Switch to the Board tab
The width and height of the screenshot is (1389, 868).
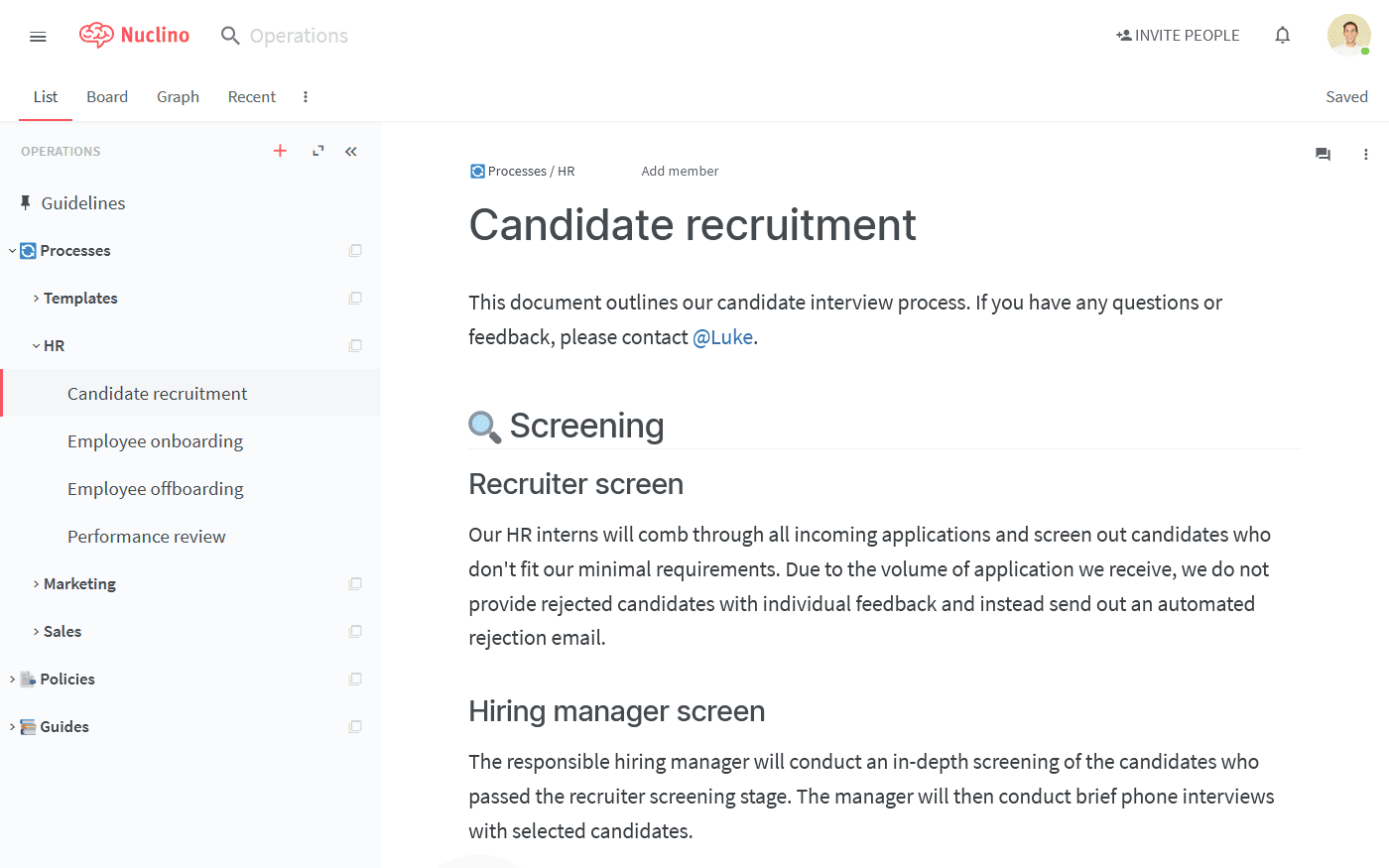(107, 96)
